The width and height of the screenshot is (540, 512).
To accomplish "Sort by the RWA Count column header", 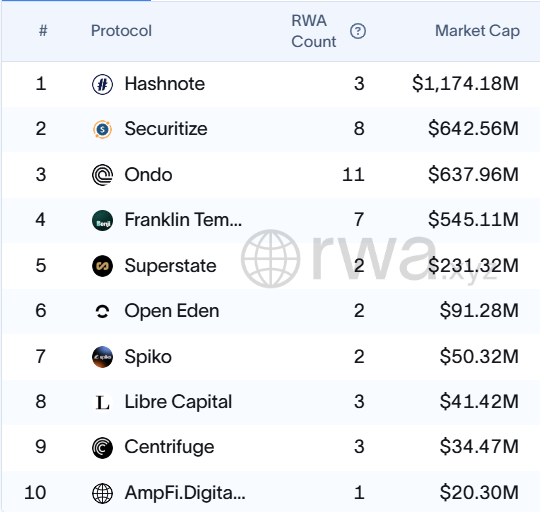I will click(x=313, y=31).
